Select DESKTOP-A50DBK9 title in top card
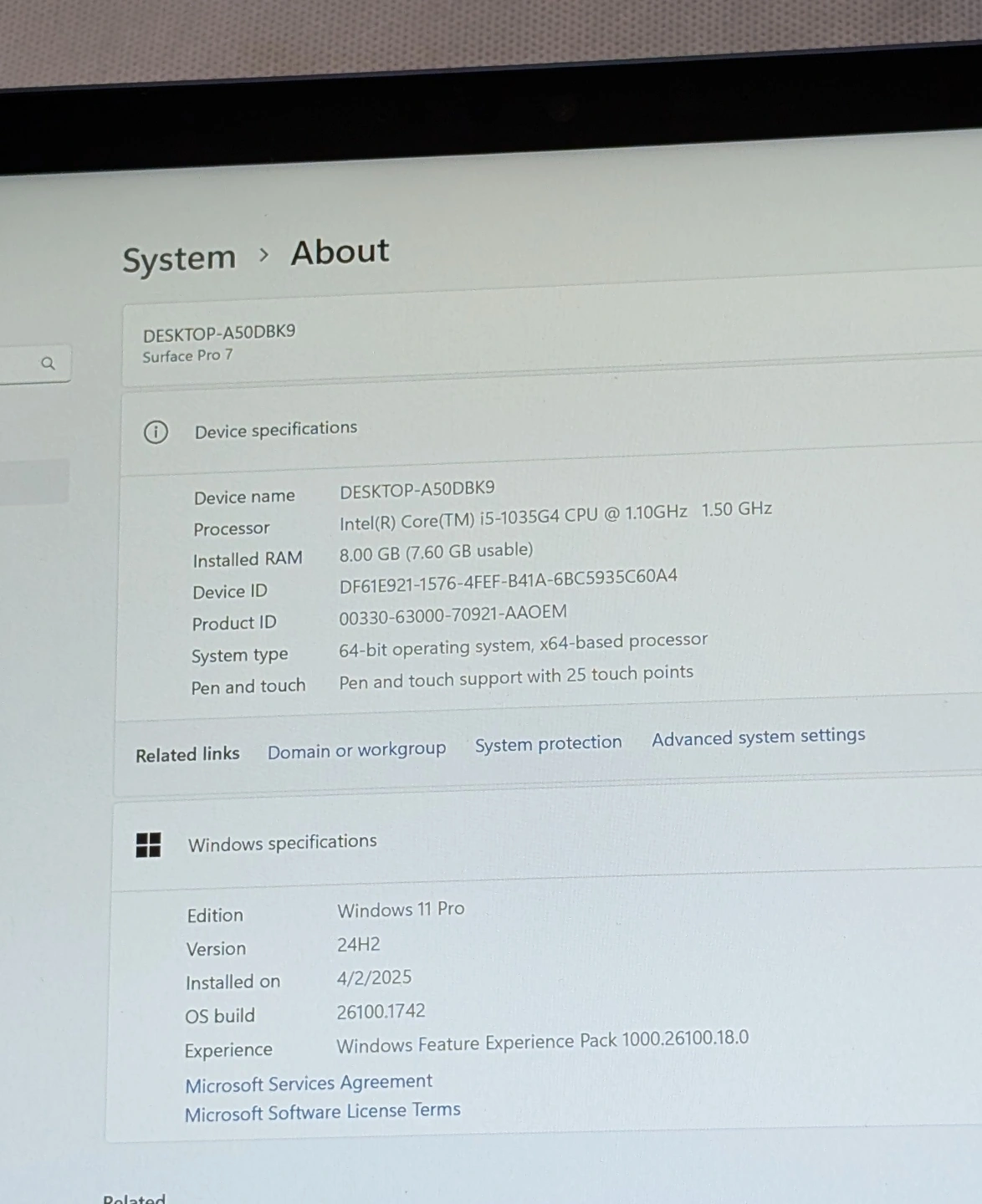Screen dimensions: 982x1204 point(219,333)
